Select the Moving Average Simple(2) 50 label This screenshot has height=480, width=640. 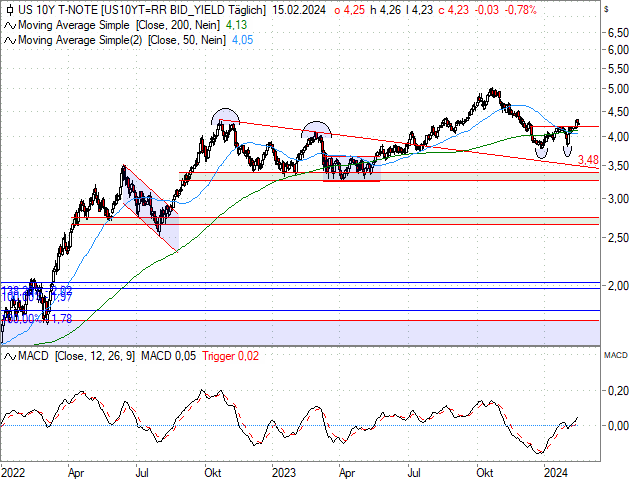122,40
